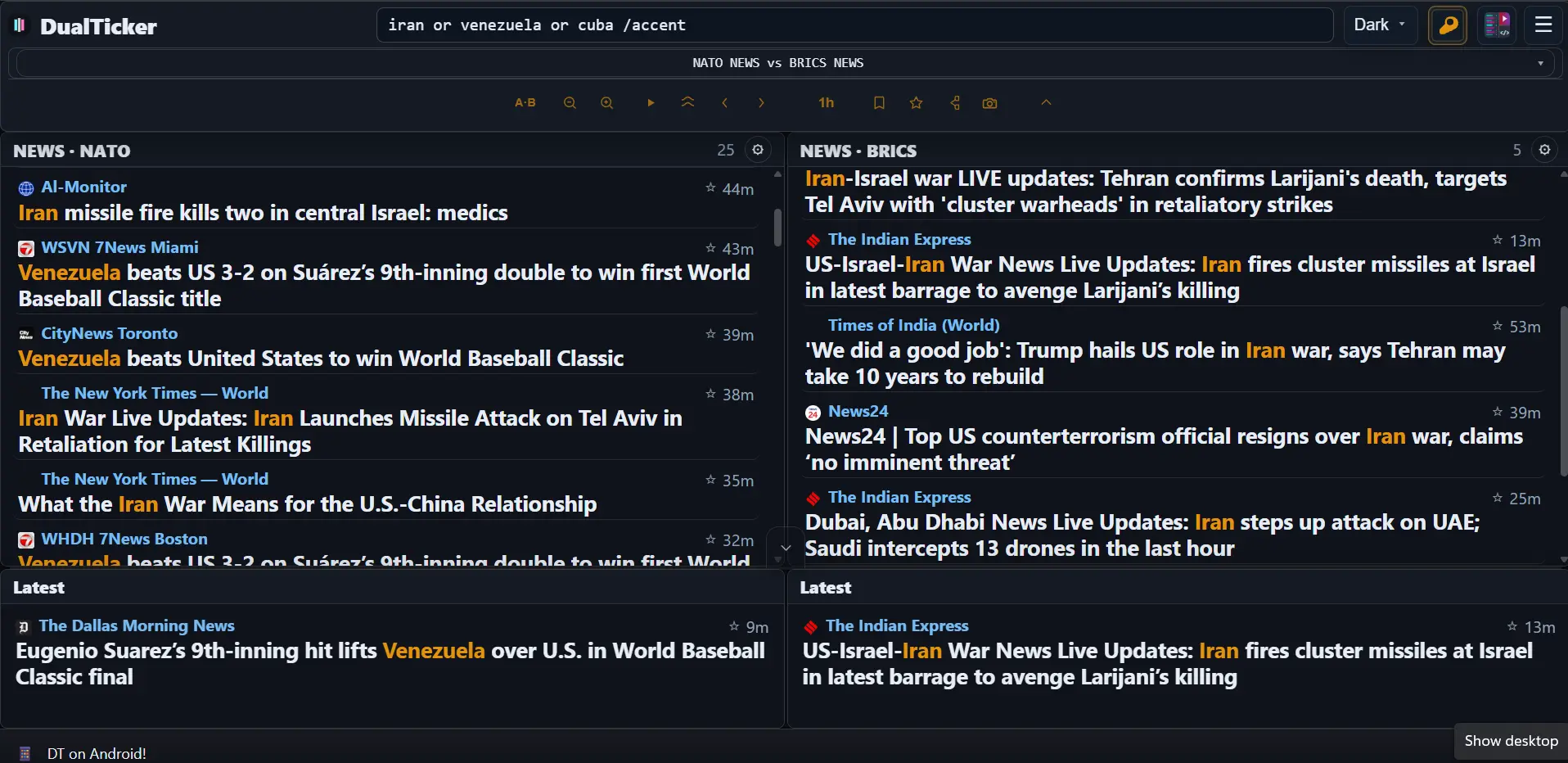
Task: Star the CityNews Toronto story
Action: click(710, 333)
